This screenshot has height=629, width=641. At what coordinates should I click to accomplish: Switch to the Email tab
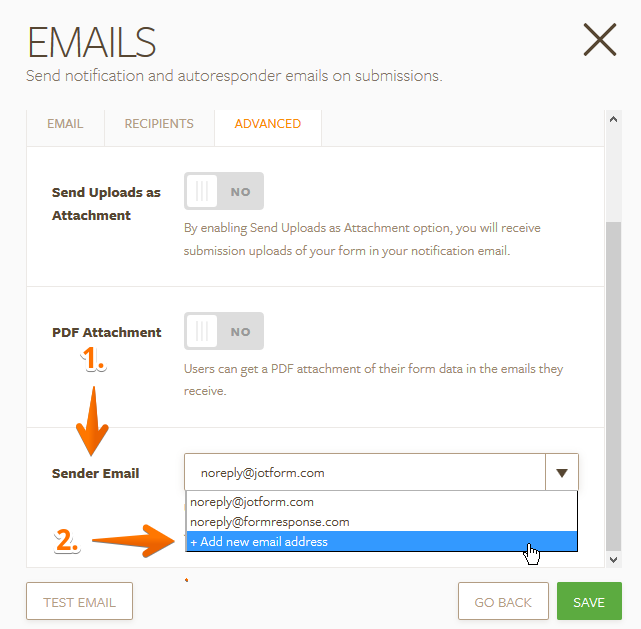(x=65, y=124)
